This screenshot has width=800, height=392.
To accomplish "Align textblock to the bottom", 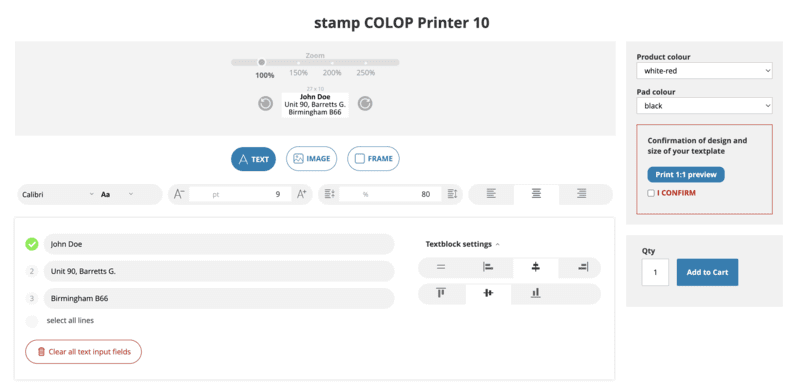I will point(535,293).
